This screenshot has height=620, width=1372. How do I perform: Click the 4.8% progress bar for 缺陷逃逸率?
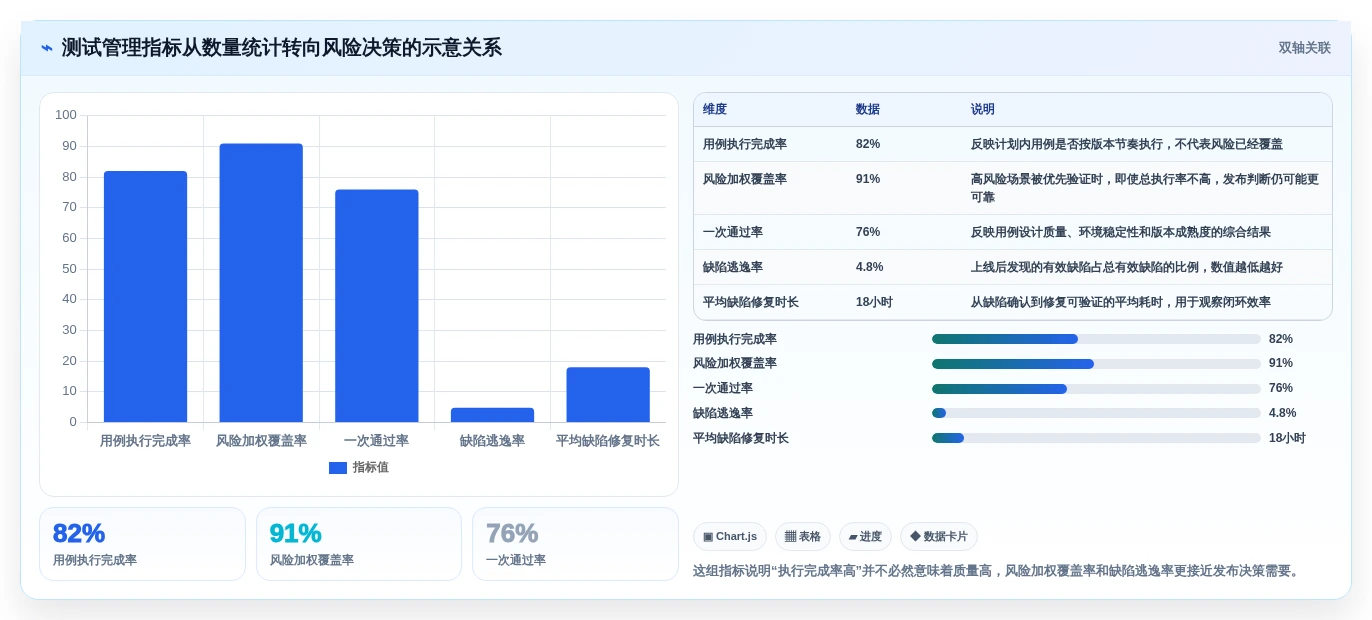[1096, 413]
